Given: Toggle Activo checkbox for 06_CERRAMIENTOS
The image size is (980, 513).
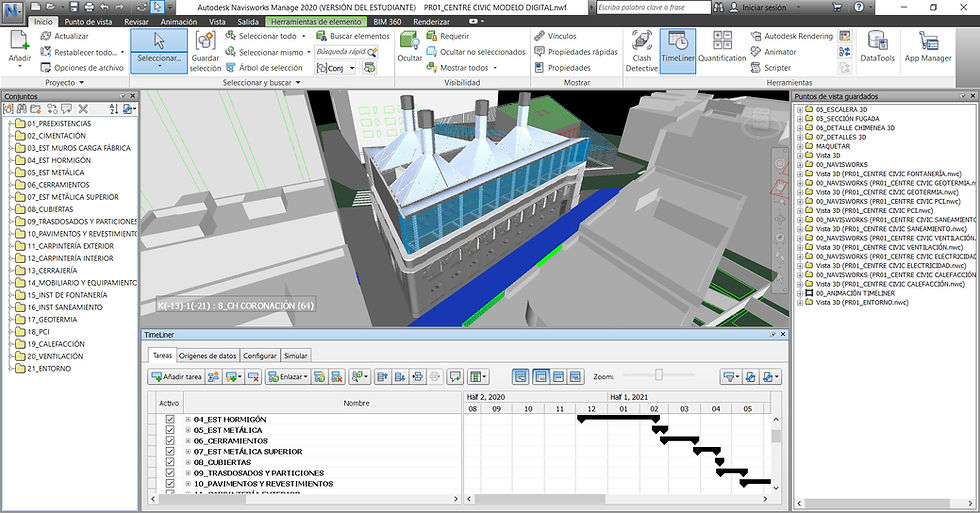Looking at the screenshot, I should coord(169,441).
